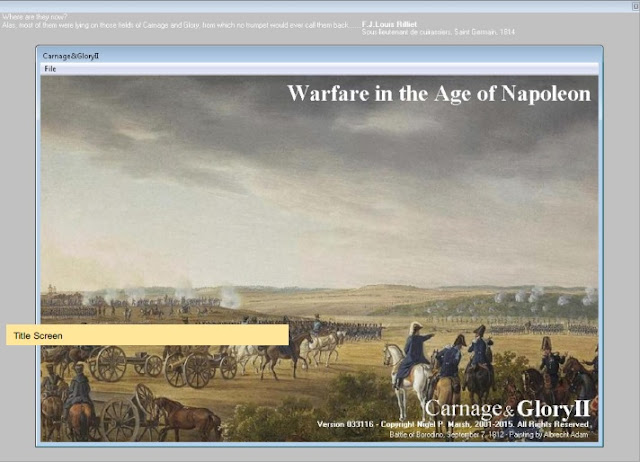Screen dimensions: 640x462
Task: Click the Battle of Borodino painting credit
Action: [489, 435]
